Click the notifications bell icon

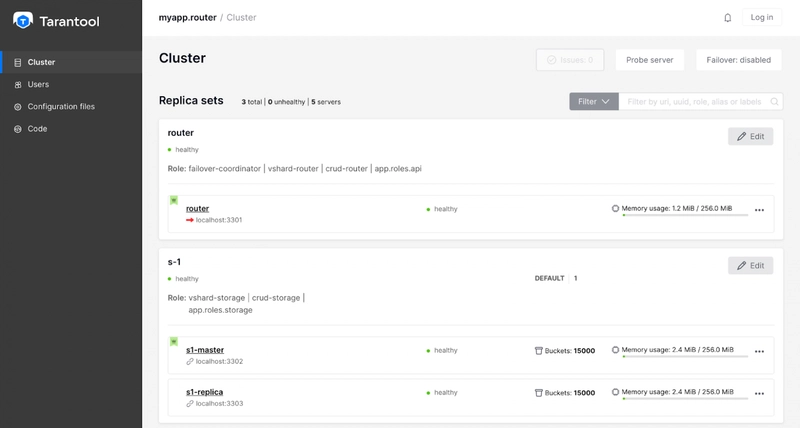pyautogui.click(x=727, y=18)
